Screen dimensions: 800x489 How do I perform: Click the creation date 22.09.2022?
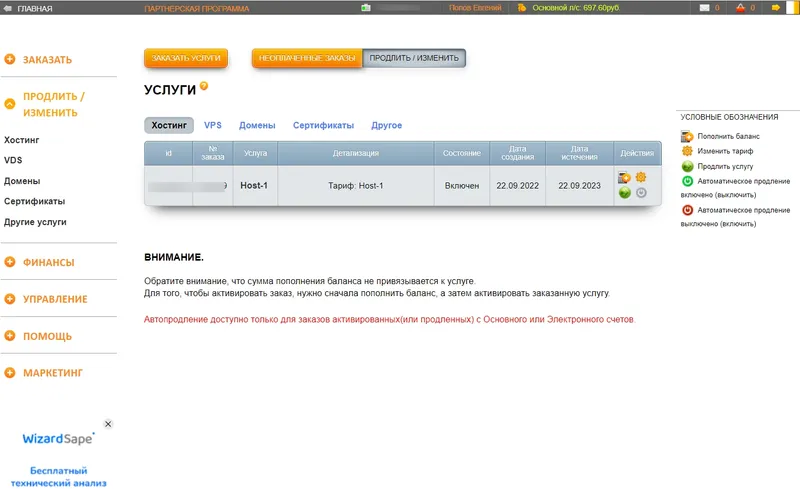(517, 186)
